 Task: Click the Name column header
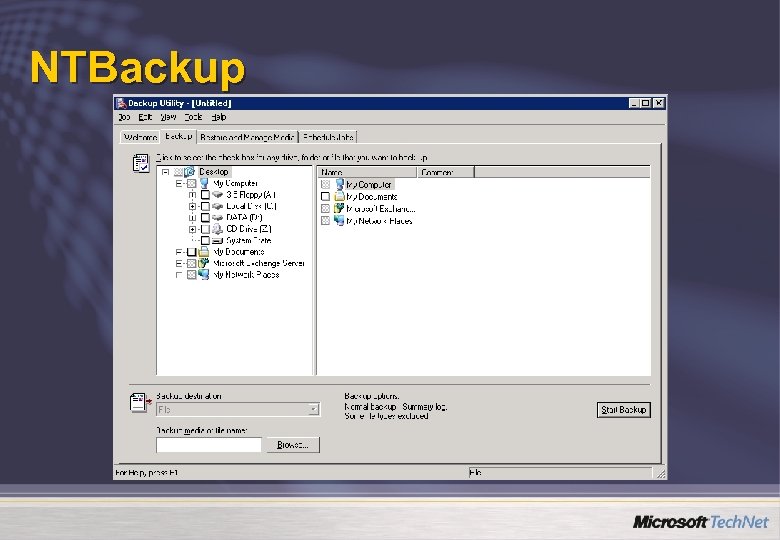(367, 173)
